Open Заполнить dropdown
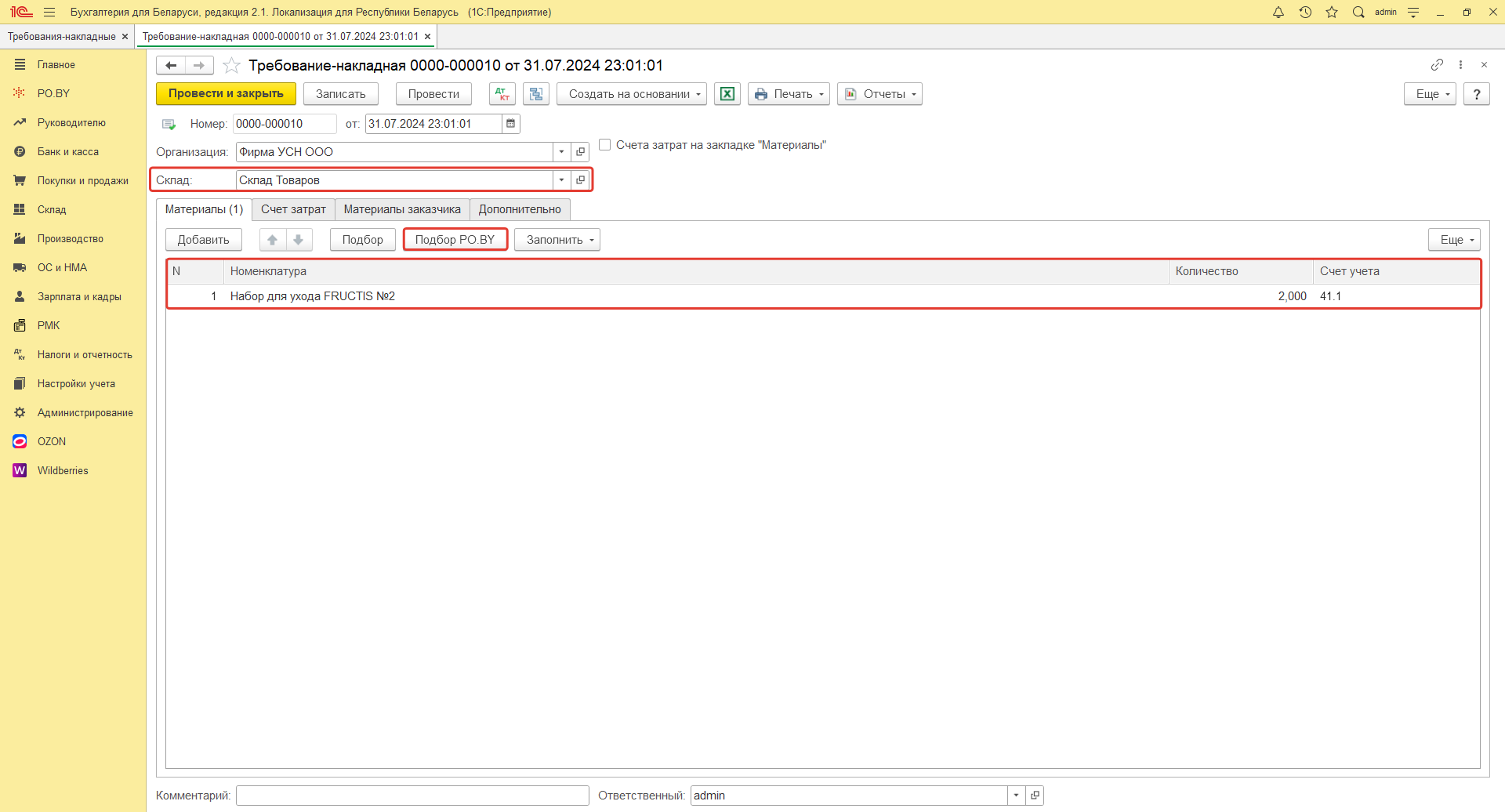 pyautogui.click(x=557, y=240)
